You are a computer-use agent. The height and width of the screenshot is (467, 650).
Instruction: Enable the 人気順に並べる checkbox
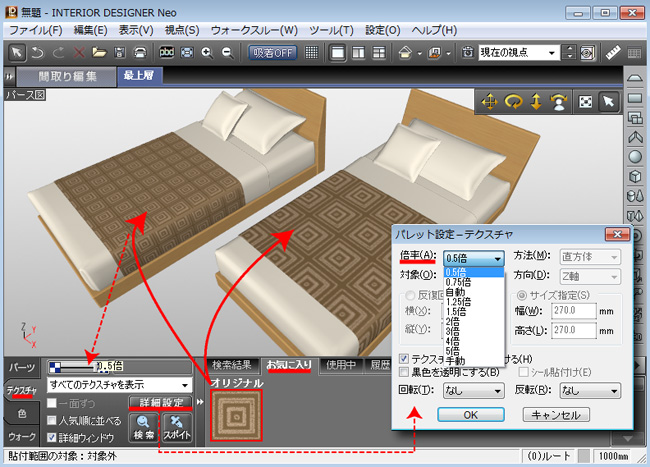53,419
